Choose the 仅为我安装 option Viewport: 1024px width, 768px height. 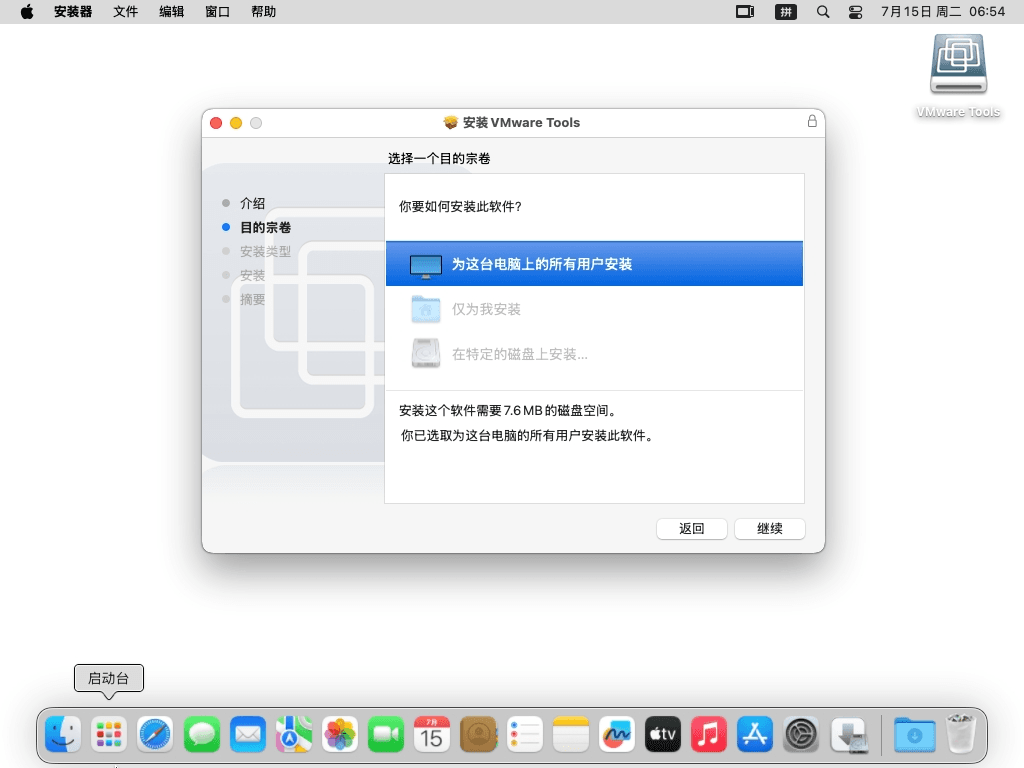pos(594,309)
